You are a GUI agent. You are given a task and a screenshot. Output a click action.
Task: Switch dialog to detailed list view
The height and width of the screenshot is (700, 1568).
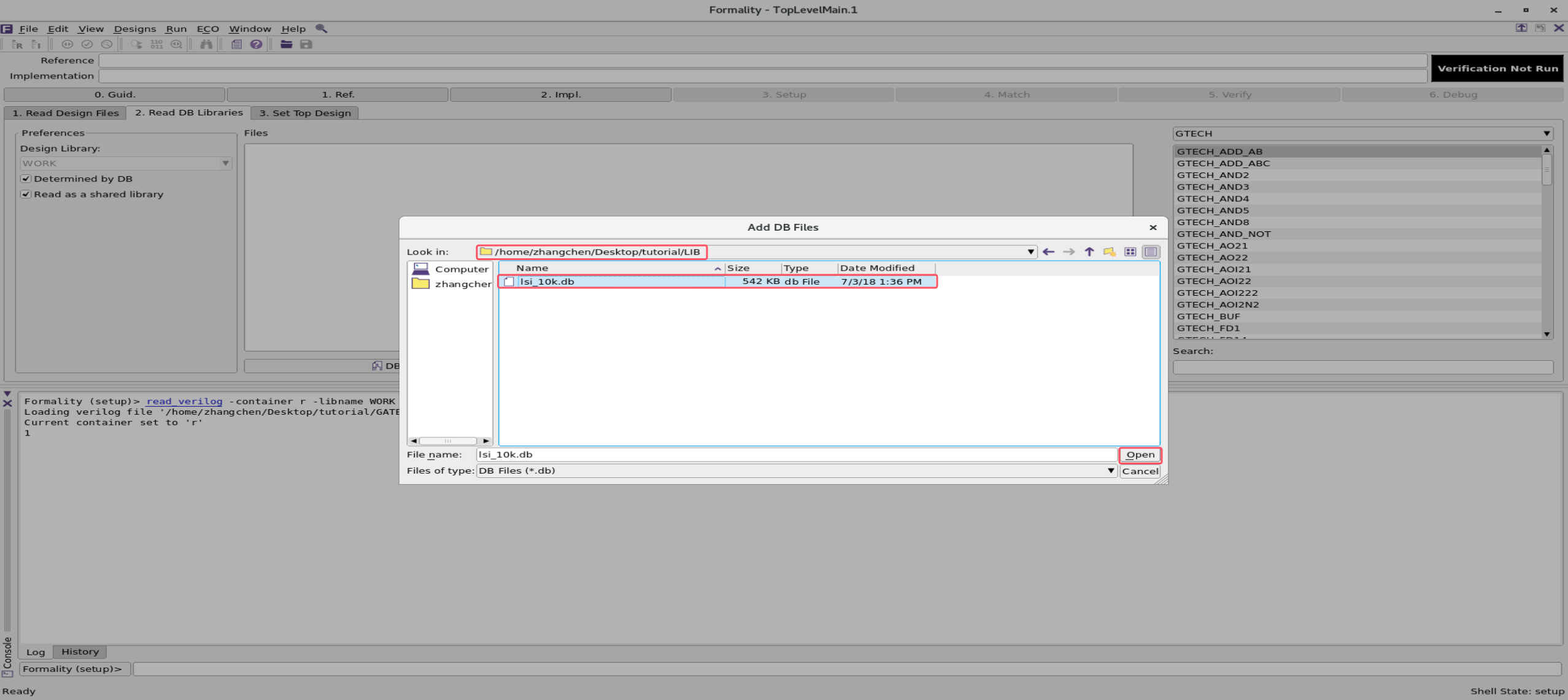[1151, 252]
